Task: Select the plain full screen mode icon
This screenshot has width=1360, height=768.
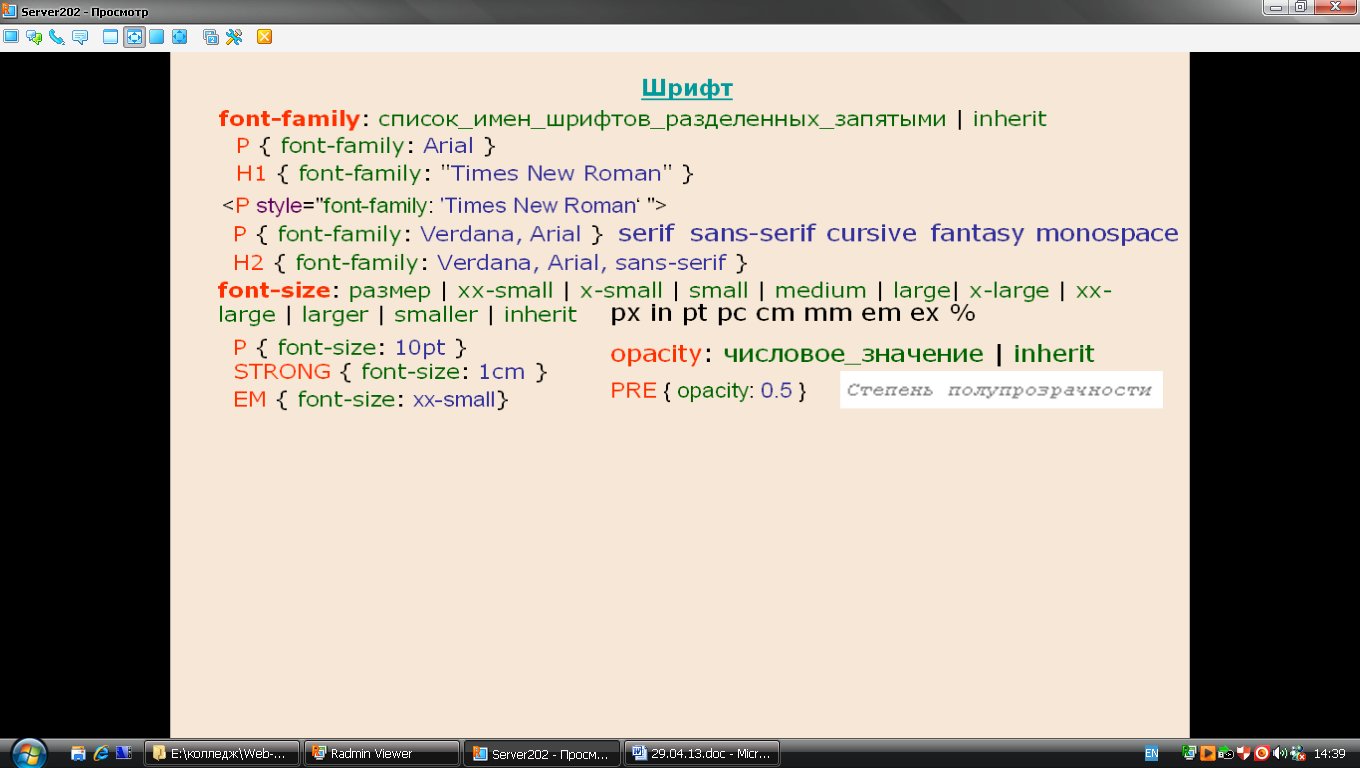Action: [157, 37]
